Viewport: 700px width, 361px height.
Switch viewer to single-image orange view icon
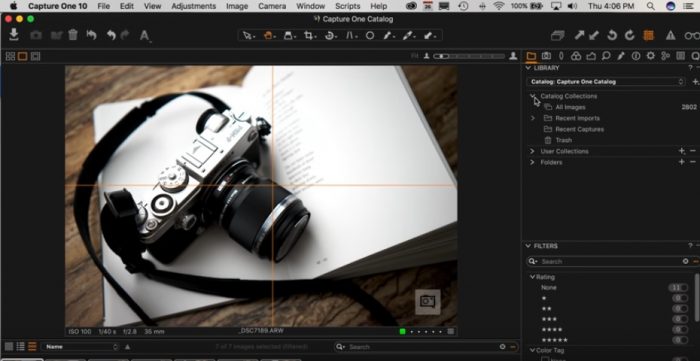point(22,56)
